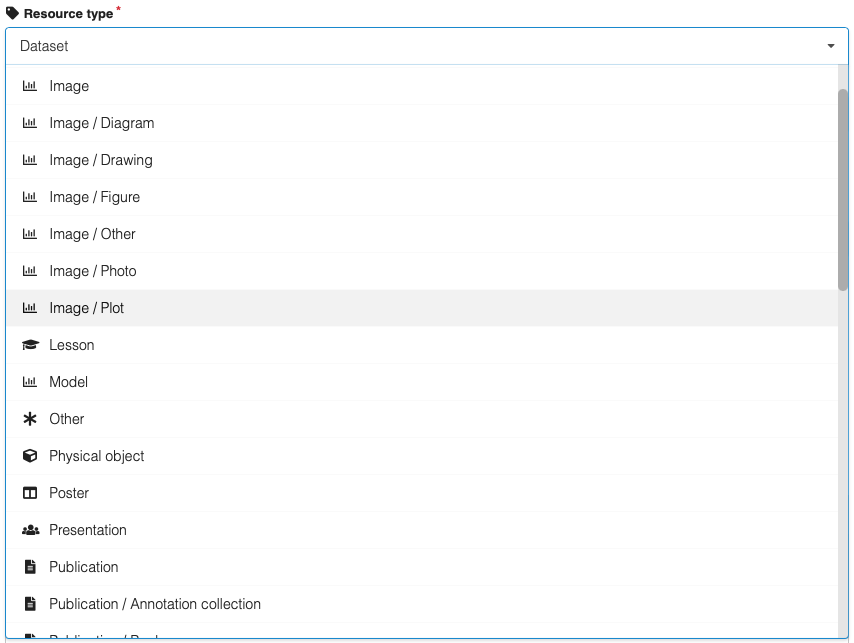This screenshot has width=854, height=643.
Task: Collapse the dropdown using the caret arrow
Action: [830, 46]
